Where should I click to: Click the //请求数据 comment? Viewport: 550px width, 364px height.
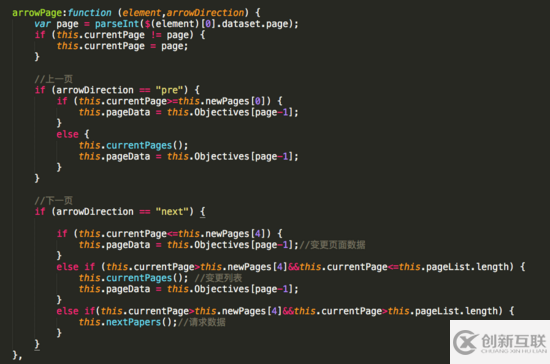pos(202,322)
